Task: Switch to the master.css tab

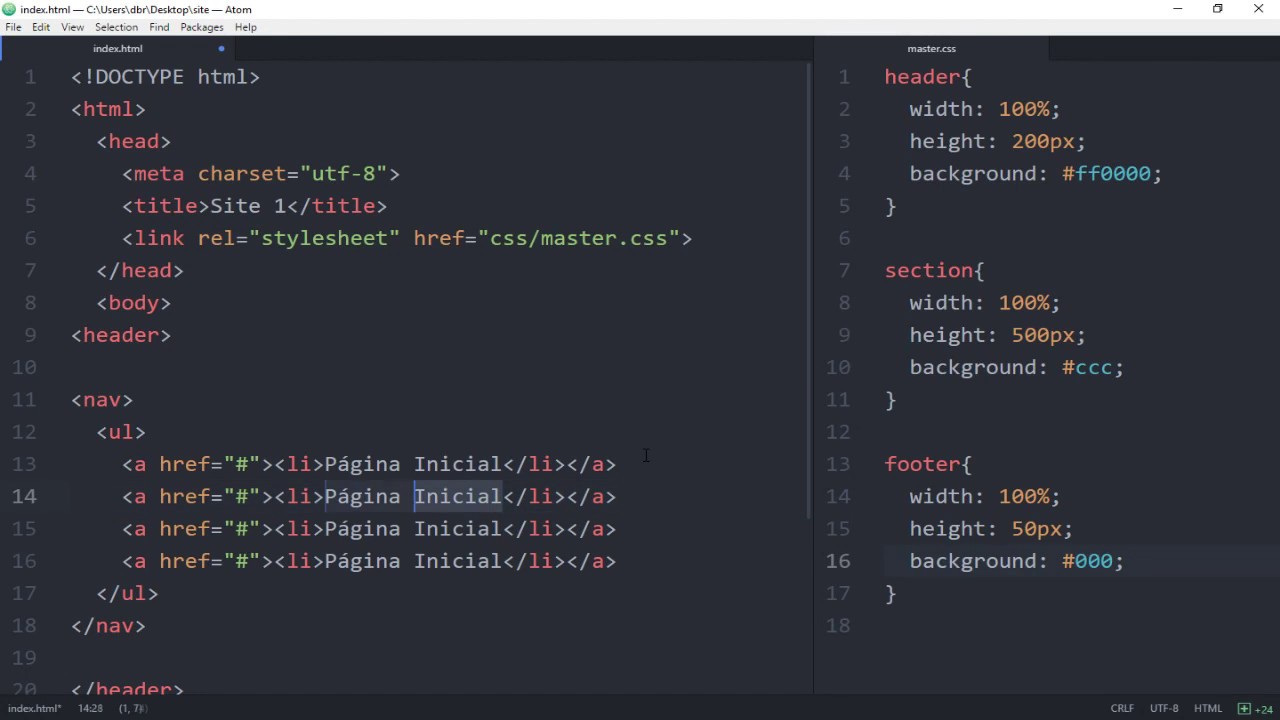Action: (x=931, y=48)
